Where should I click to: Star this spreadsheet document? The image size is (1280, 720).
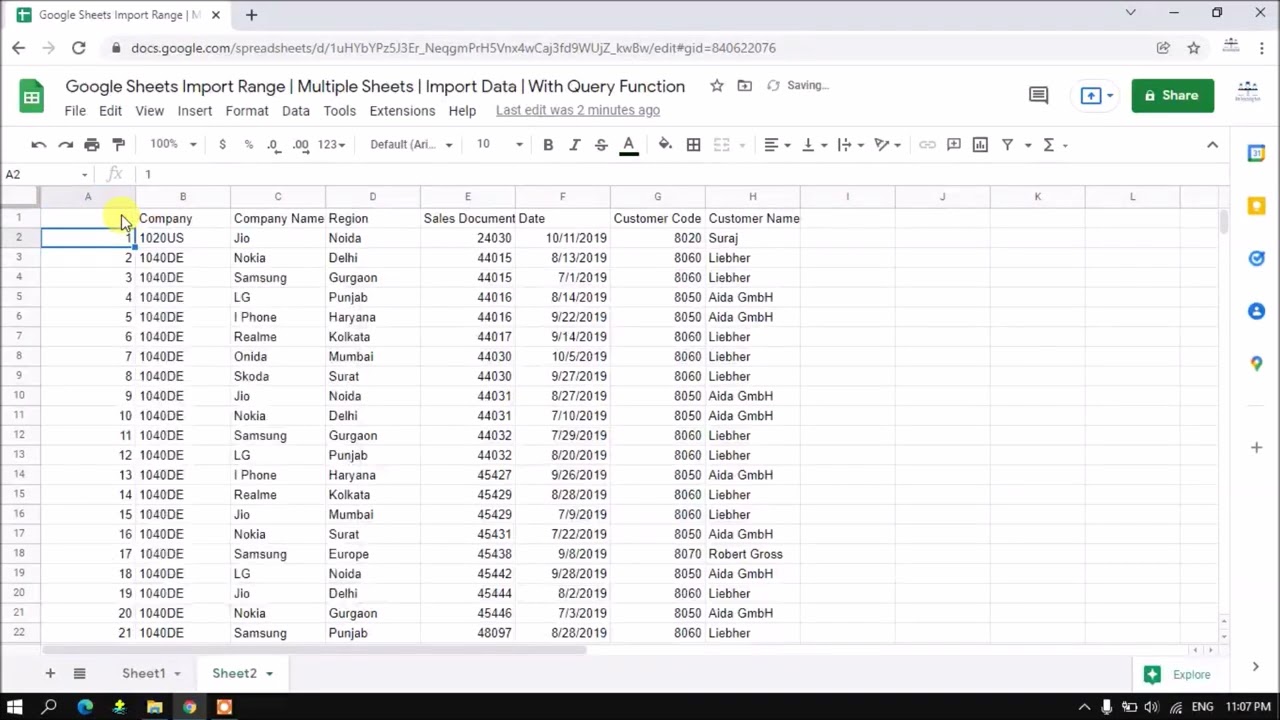tap(716, 86)
